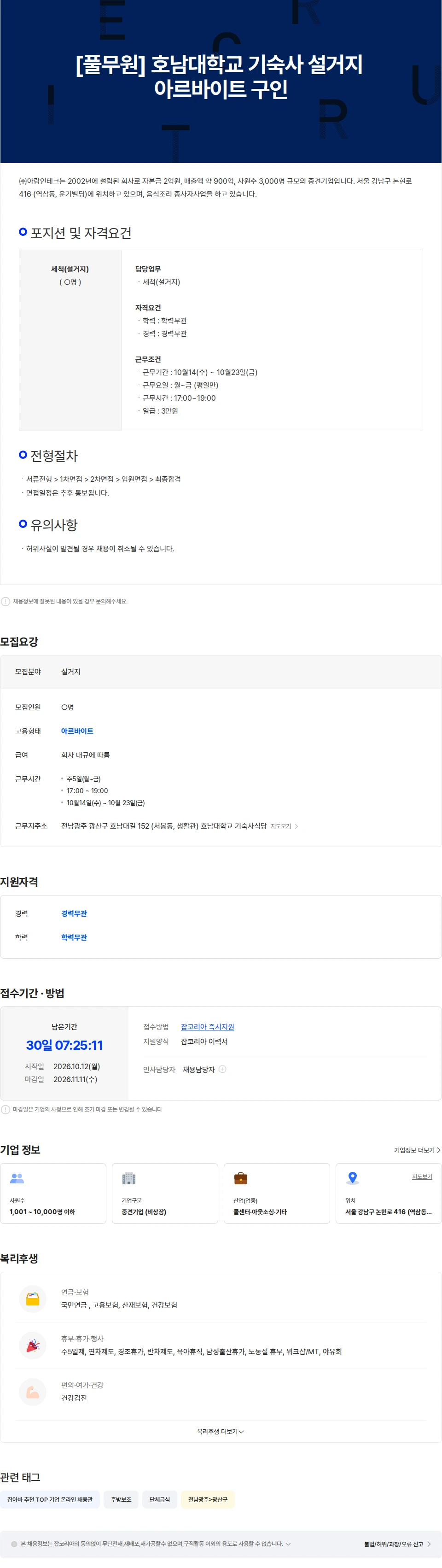Screen dimensions: 442x1568
Task: Click the 서울 강남구 논현로 416 address text
Action: pyautogui.click(x=389, y=1212)
